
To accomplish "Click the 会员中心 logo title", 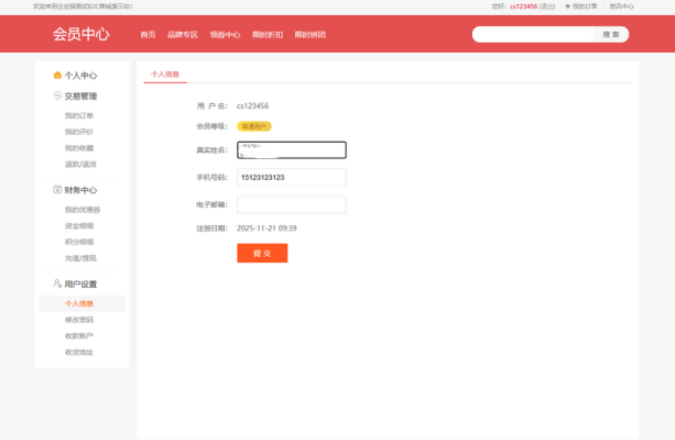I will 81,34.
